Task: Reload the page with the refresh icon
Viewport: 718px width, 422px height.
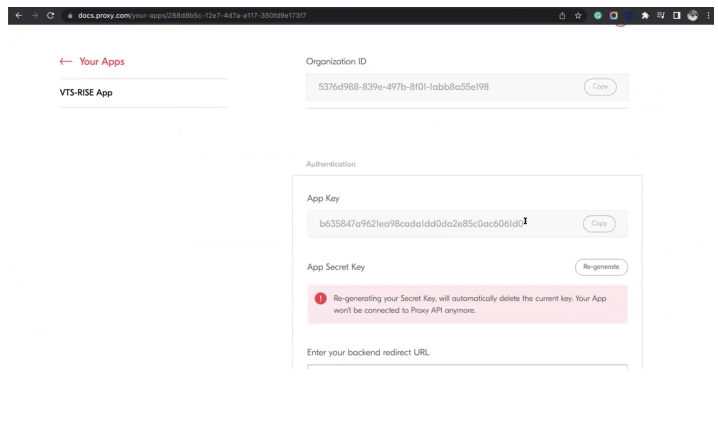Action: pyautogui.click(x=50, y=16)
